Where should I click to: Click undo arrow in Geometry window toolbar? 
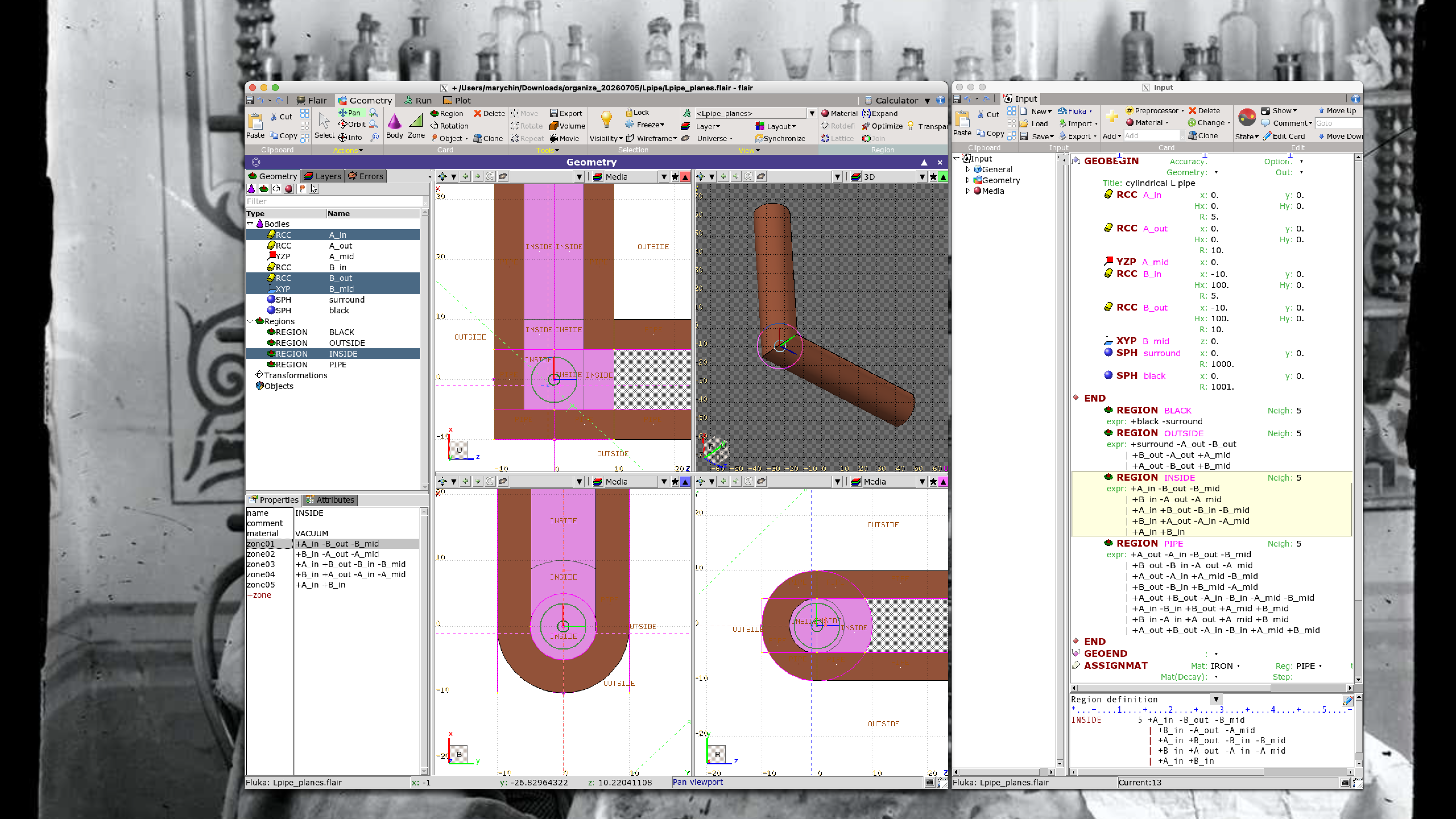click(x=260, y=100)
